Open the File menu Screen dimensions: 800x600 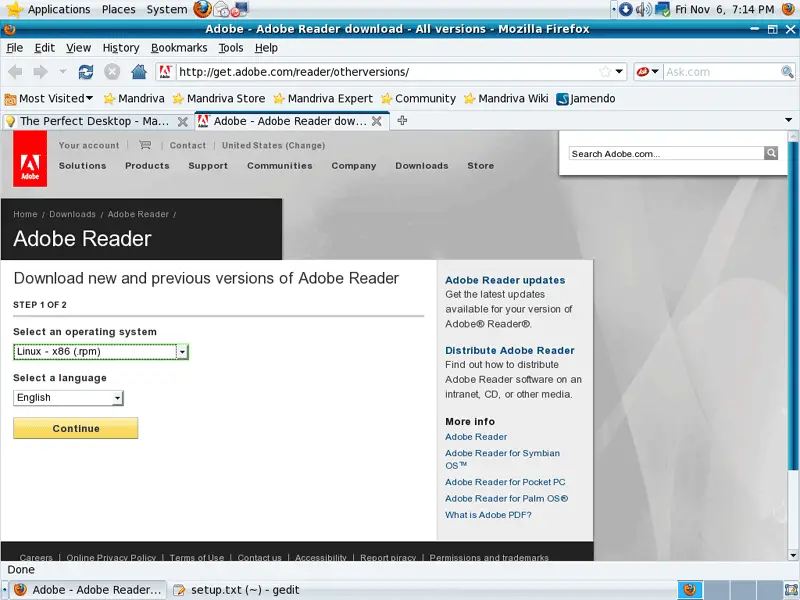click(14, 48)
